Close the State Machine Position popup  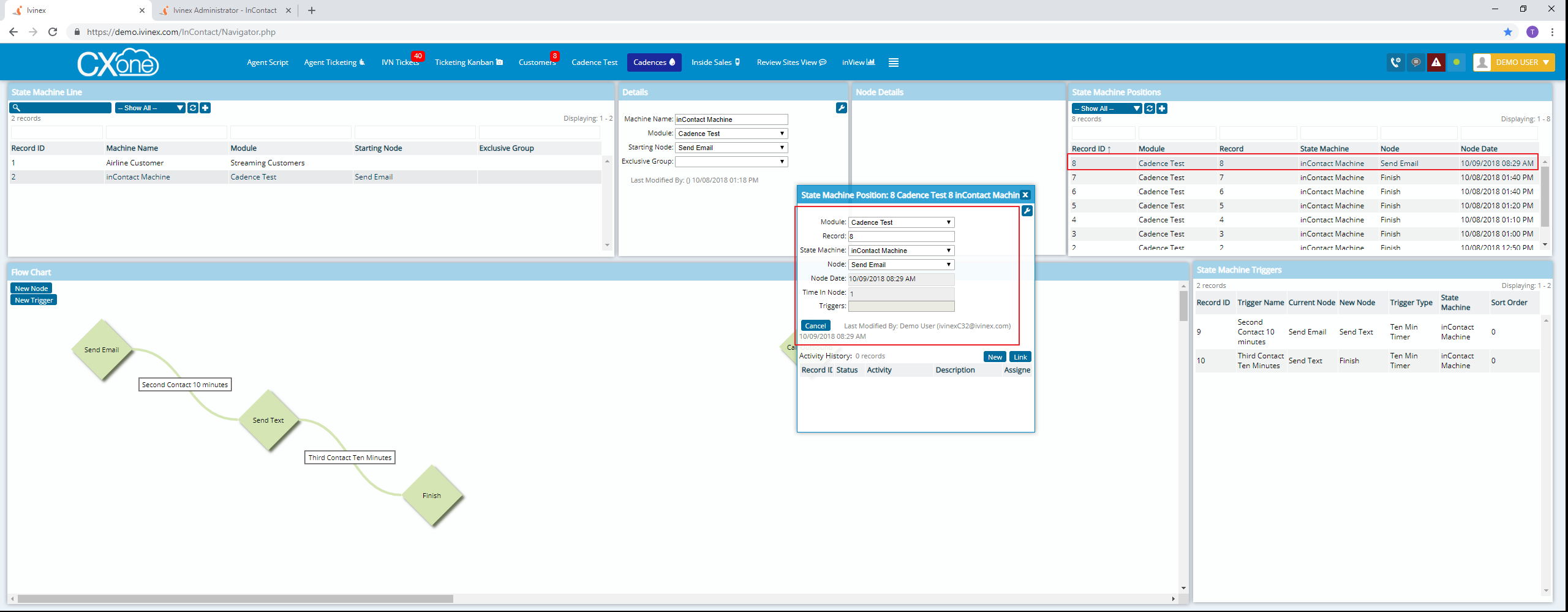tap(1025, 195)
